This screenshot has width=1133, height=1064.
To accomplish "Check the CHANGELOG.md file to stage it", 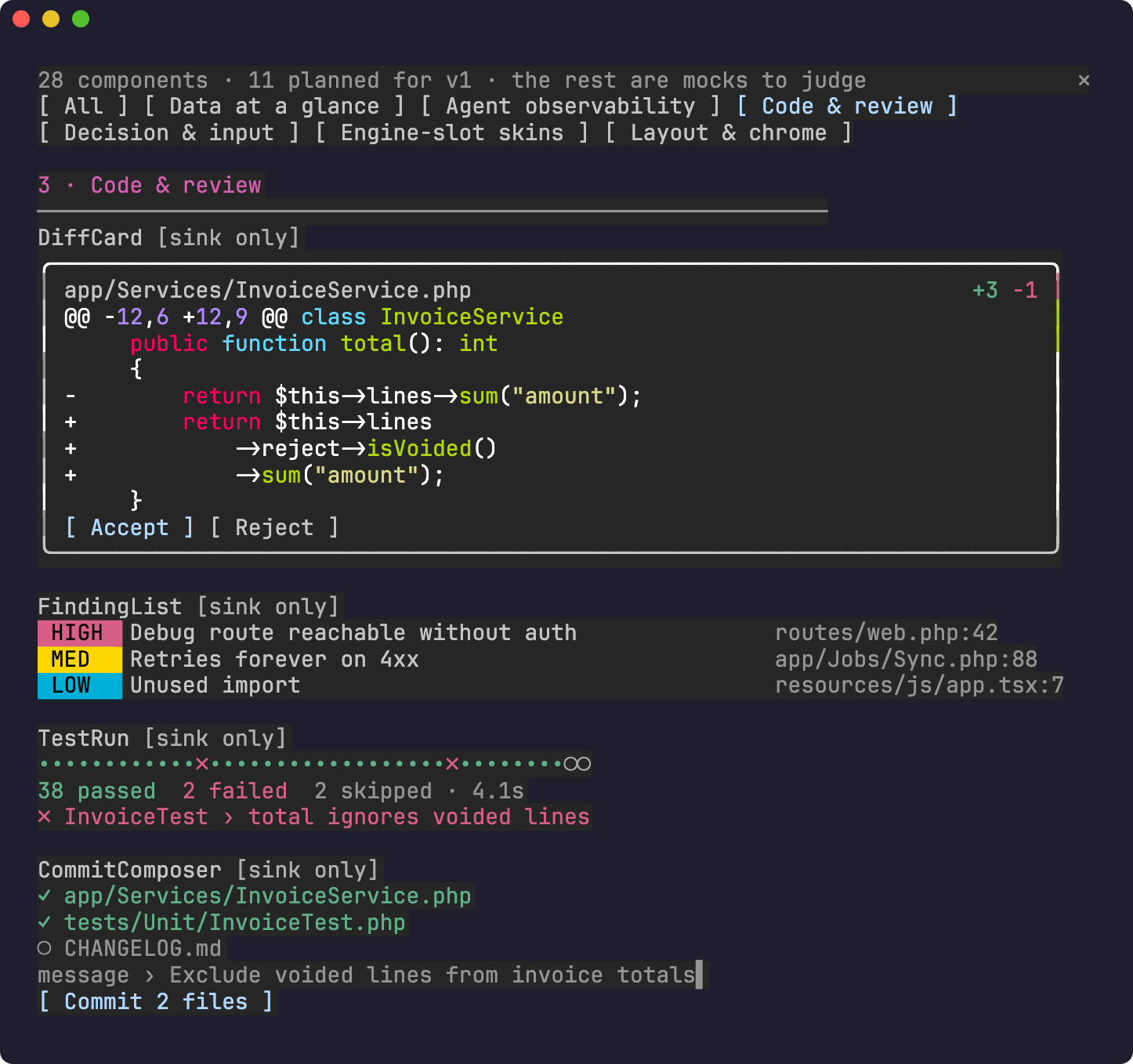I will tap(130, 949).
